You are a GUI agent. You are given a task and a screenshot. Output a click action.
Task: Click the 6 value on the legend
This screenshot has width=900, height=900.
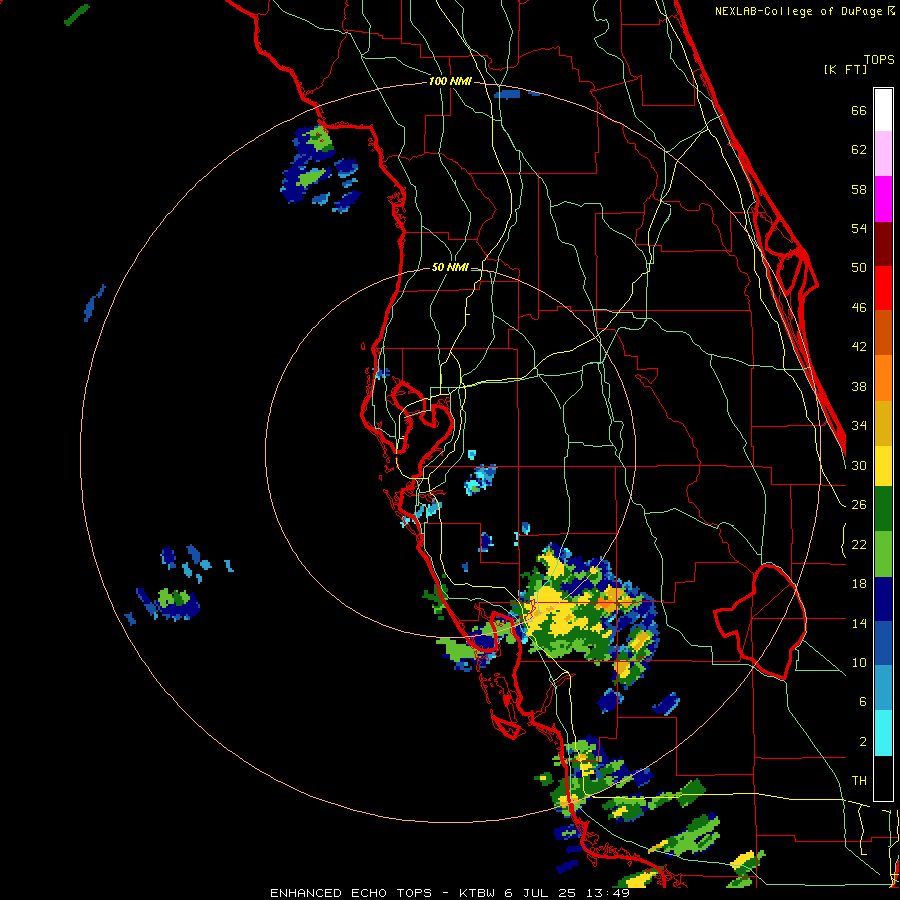[862, 701]
